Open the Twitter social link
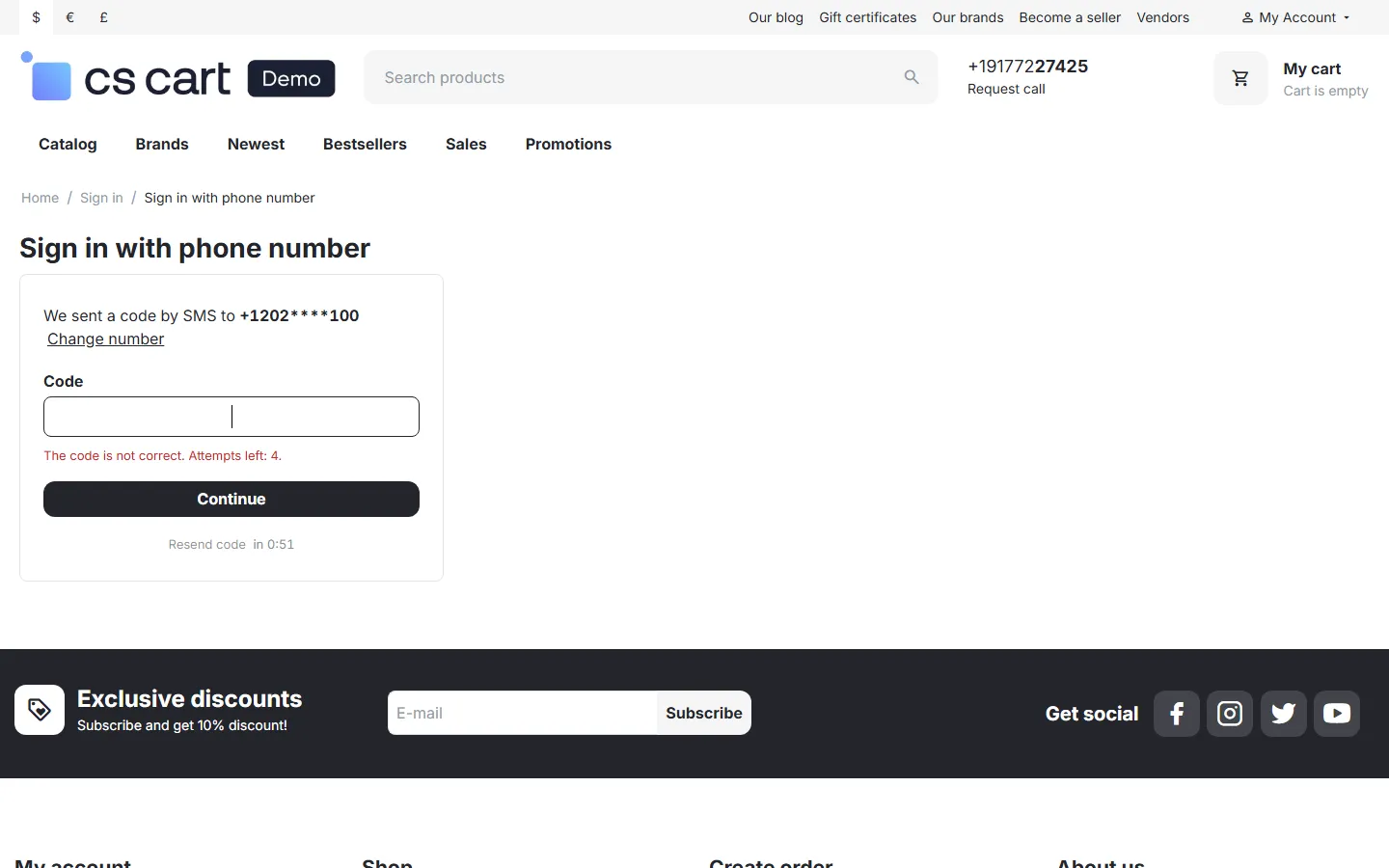The width and height of the screenshot is (1389, 868). pos(1284,714)
